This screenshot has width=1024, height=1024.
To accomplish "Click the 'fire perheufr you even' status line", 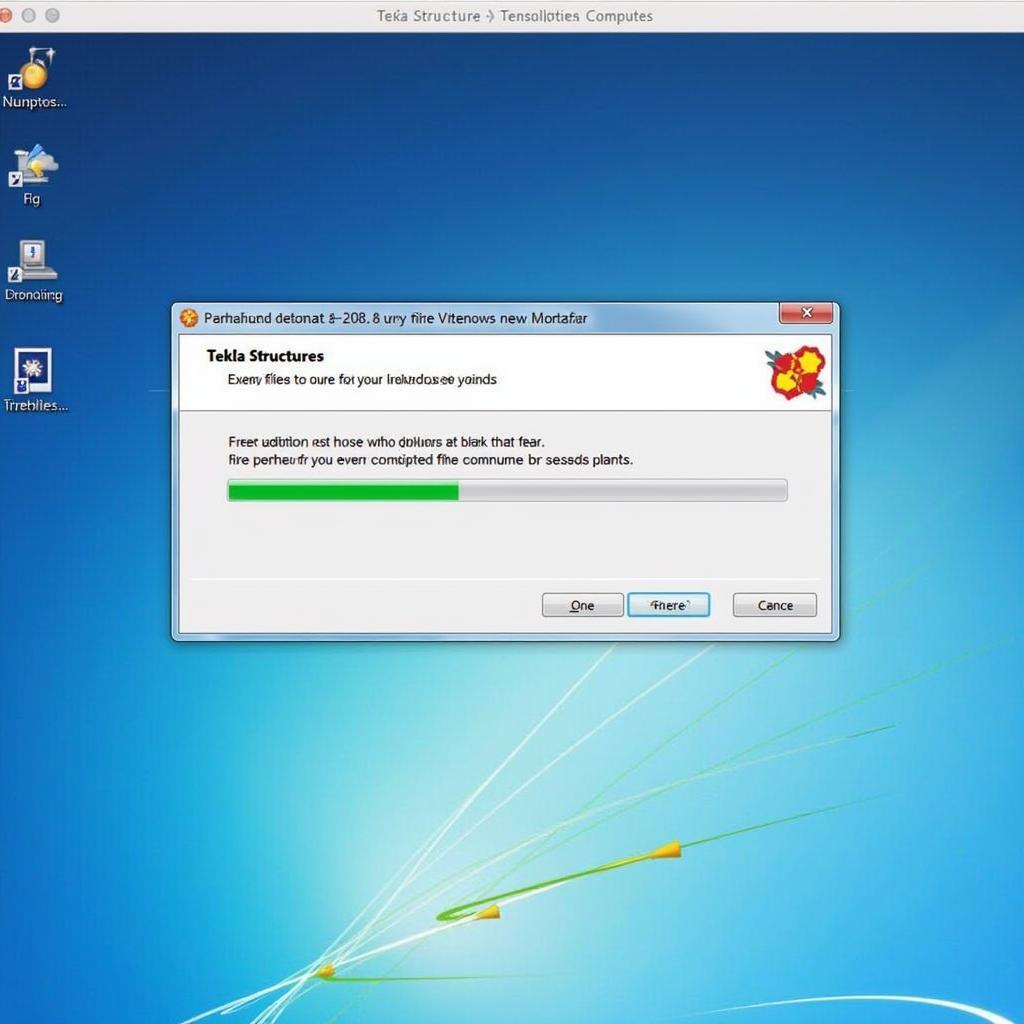I will tap(430, 460).
